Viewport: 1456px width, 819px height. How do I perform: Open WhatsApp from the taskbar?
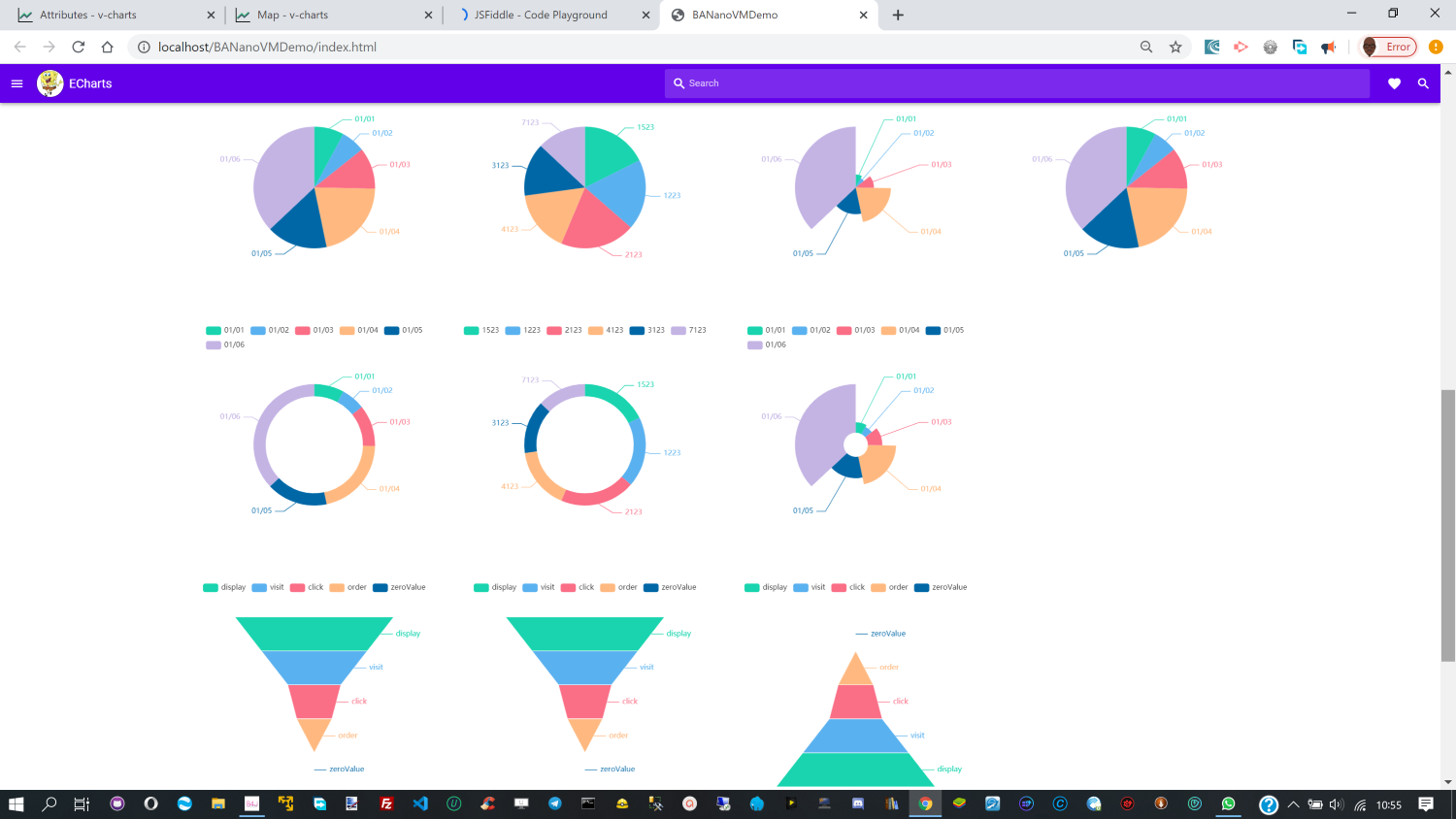[x=1229, y=804]
